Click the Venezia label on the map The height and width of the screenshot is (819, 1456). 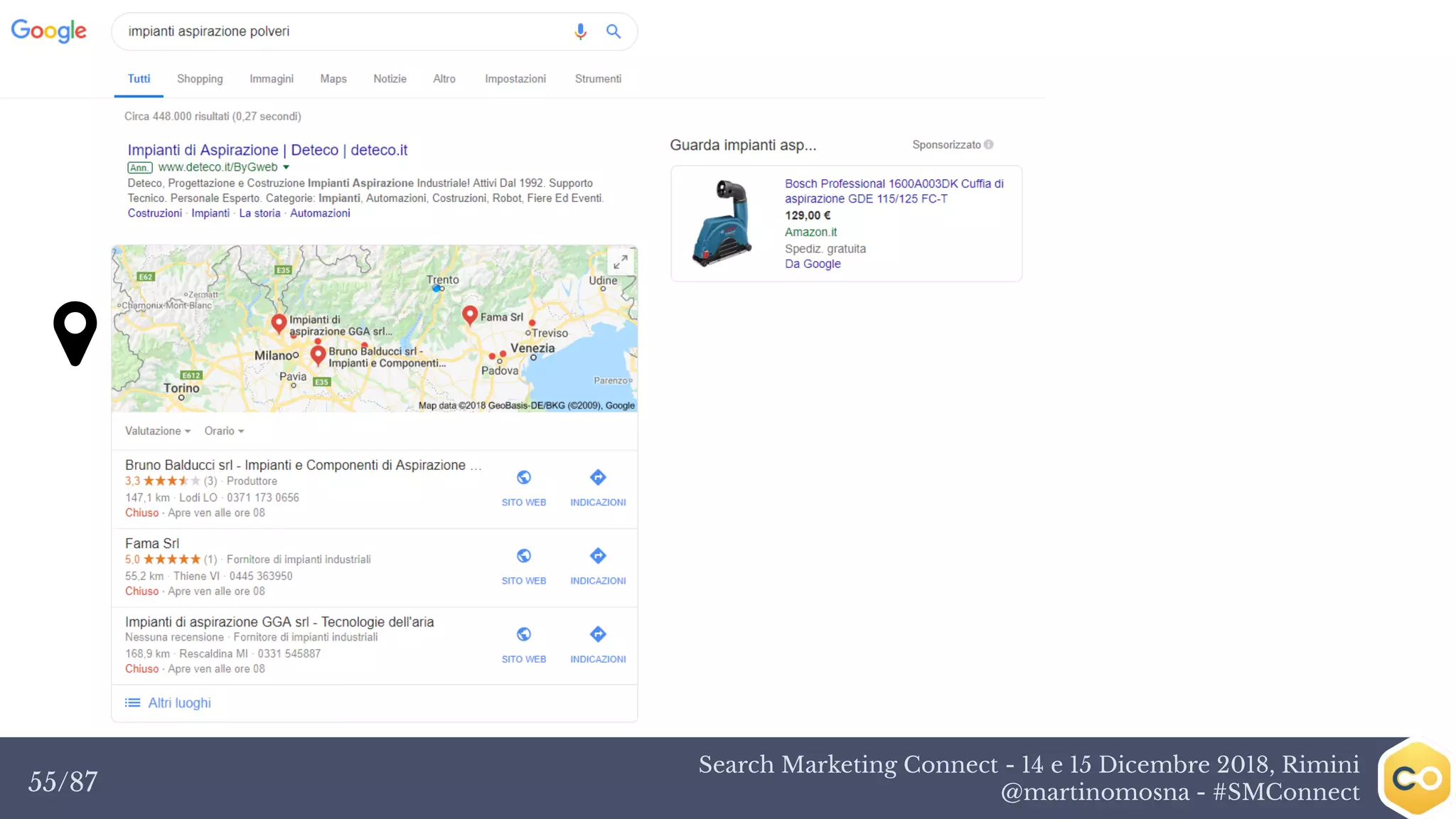[x=532, y=348]
